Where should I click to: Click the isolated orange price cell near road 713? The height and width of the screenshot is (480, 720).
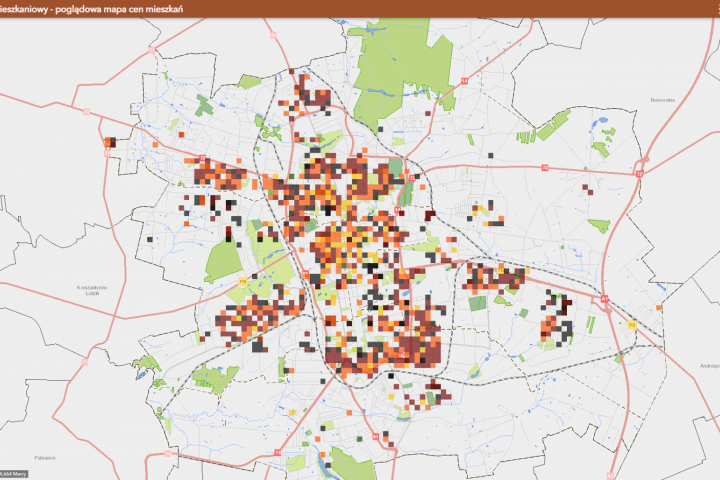pos(658,307)
